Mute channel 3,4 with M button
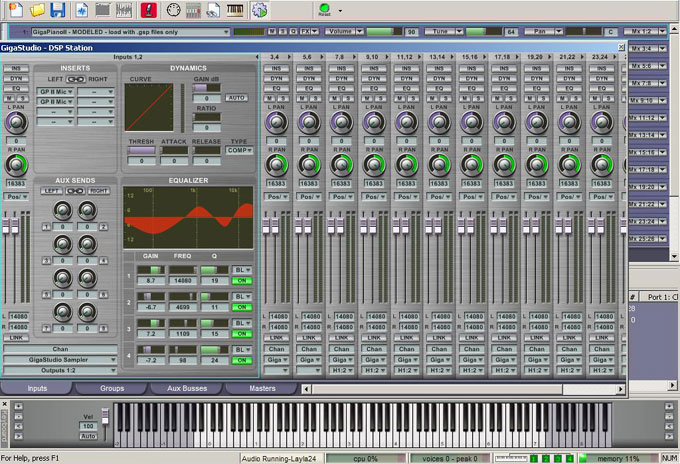 270,98
